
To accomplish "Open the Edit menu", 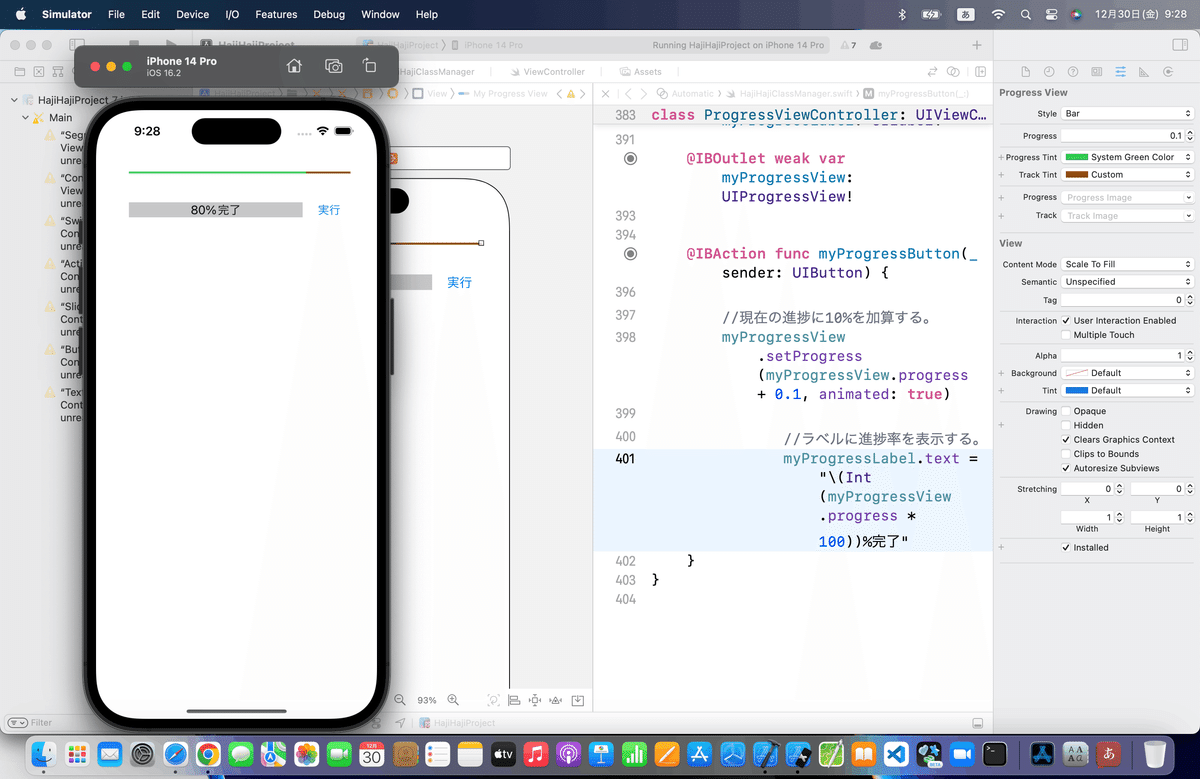I will click(x=150, y=15).
